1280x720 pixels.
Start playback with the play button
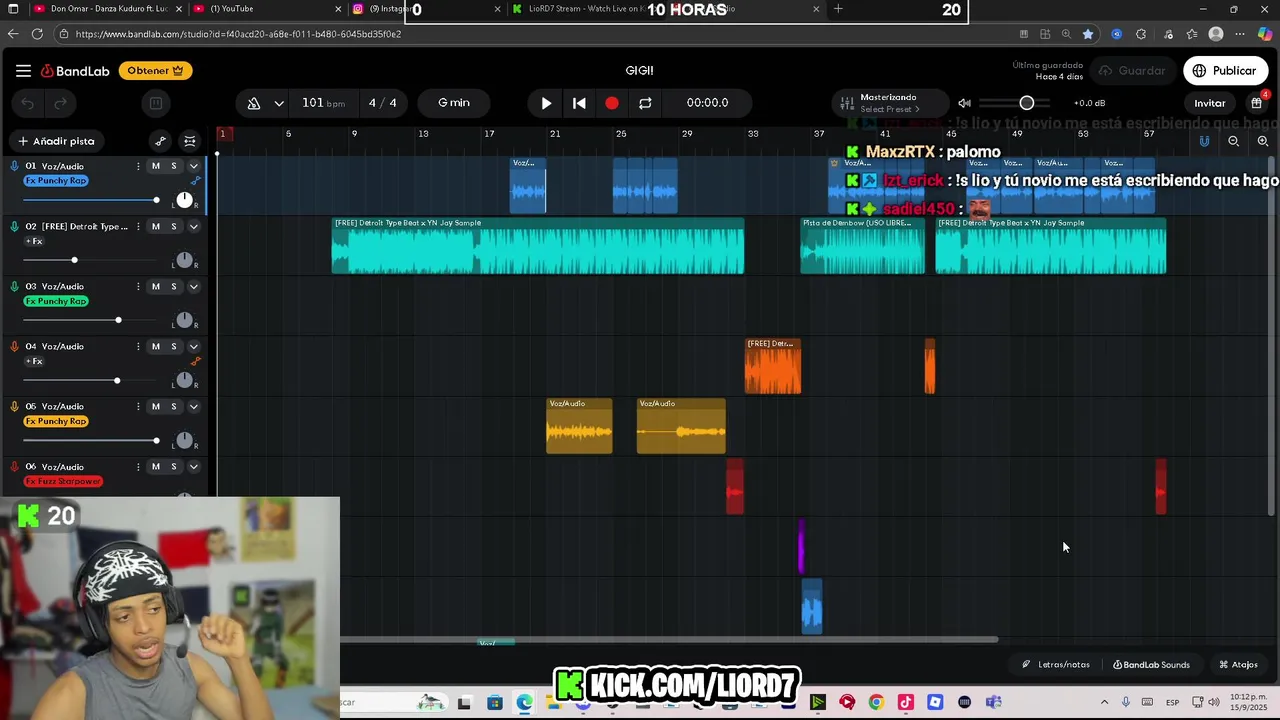546,103
